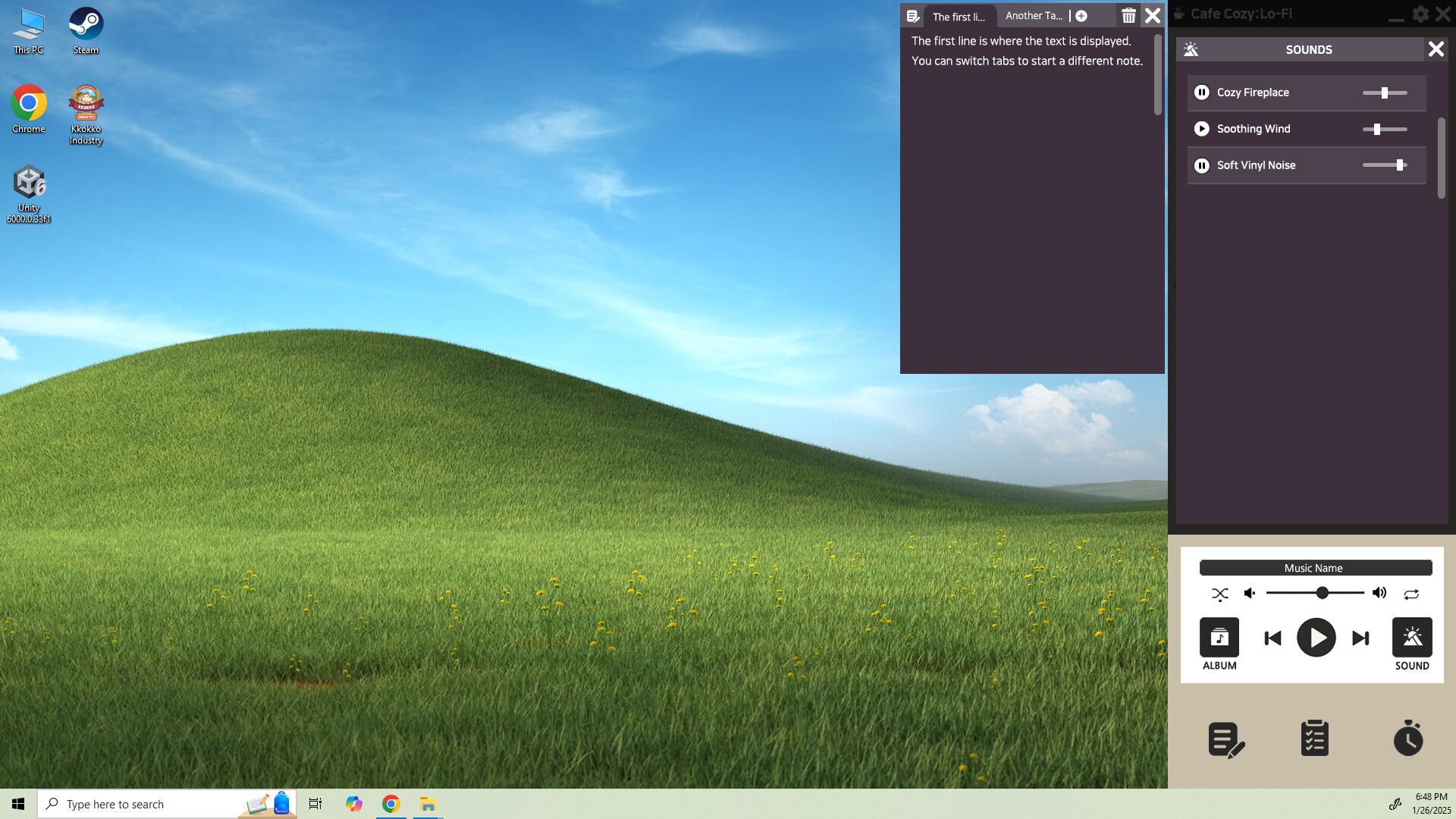Screen dimensions: 1456x819
Task: Open the Windows Start menu
Action: click(x=18, y=804)
